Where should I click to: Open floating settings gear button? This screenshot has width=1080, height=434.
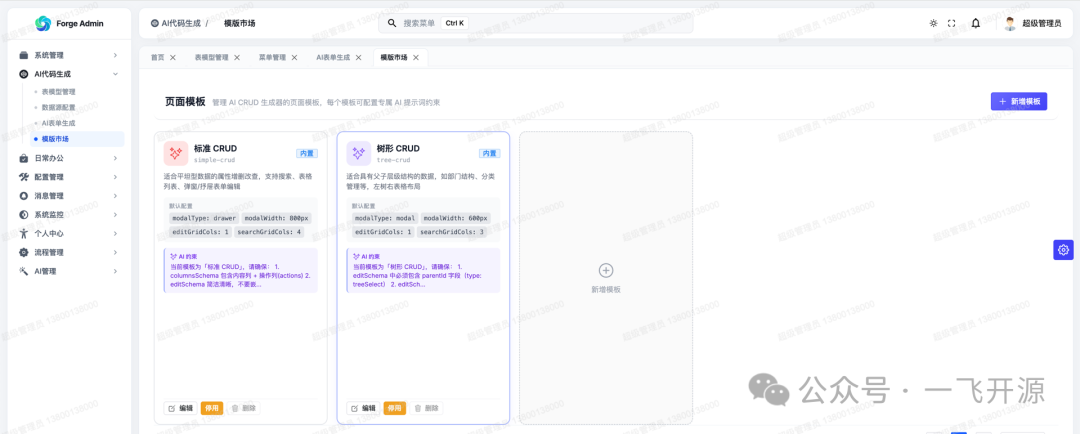(1063, 250)
